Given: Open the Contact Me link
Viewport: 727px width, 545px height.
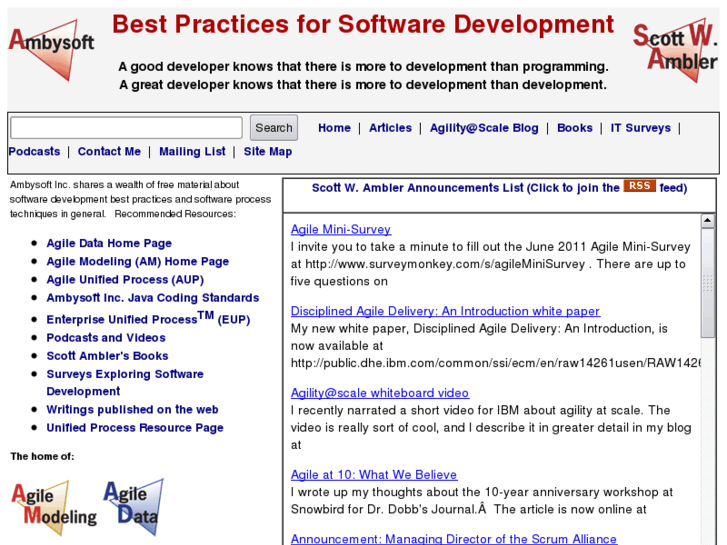Looking at the screenshot, I should tap(109, 152).
